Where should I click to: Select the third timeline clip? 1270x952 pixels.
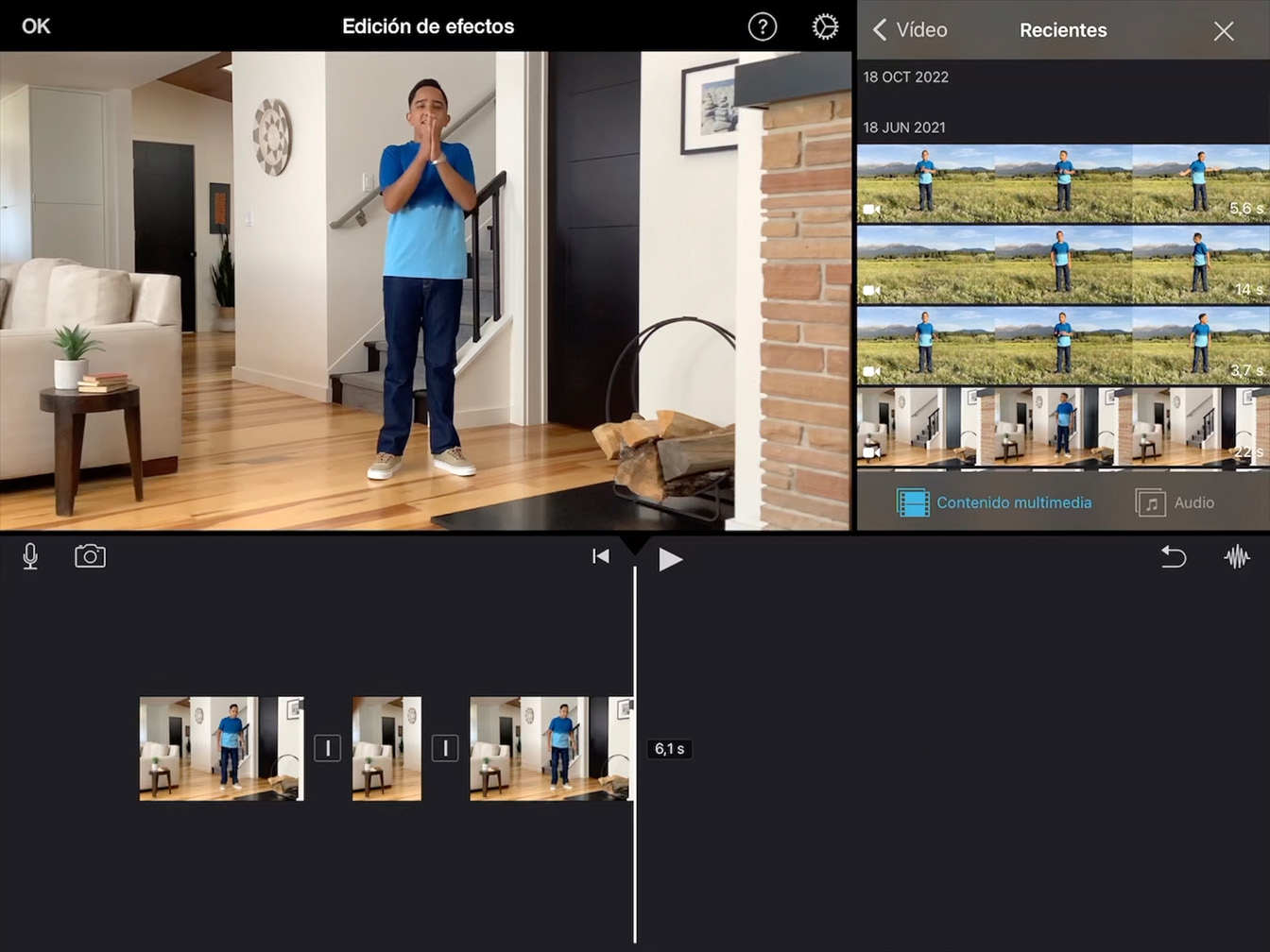click(551, 749)
